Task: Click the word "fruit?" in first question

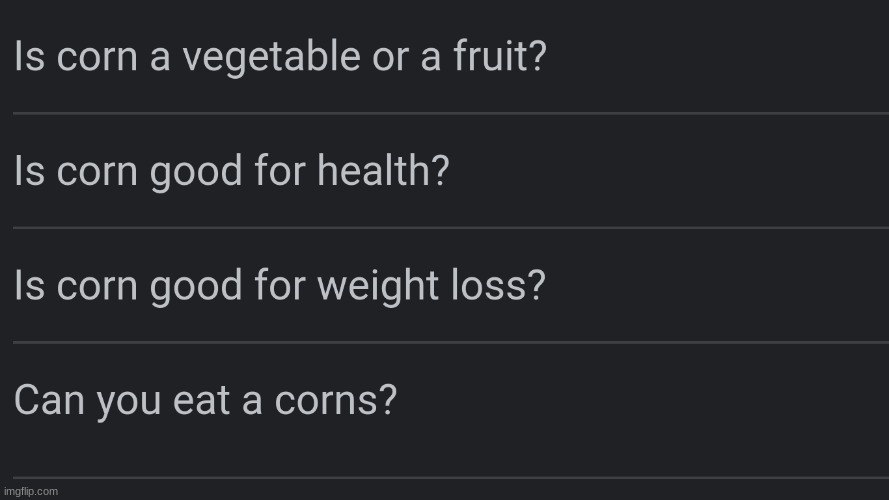Action: pos(500,56)
